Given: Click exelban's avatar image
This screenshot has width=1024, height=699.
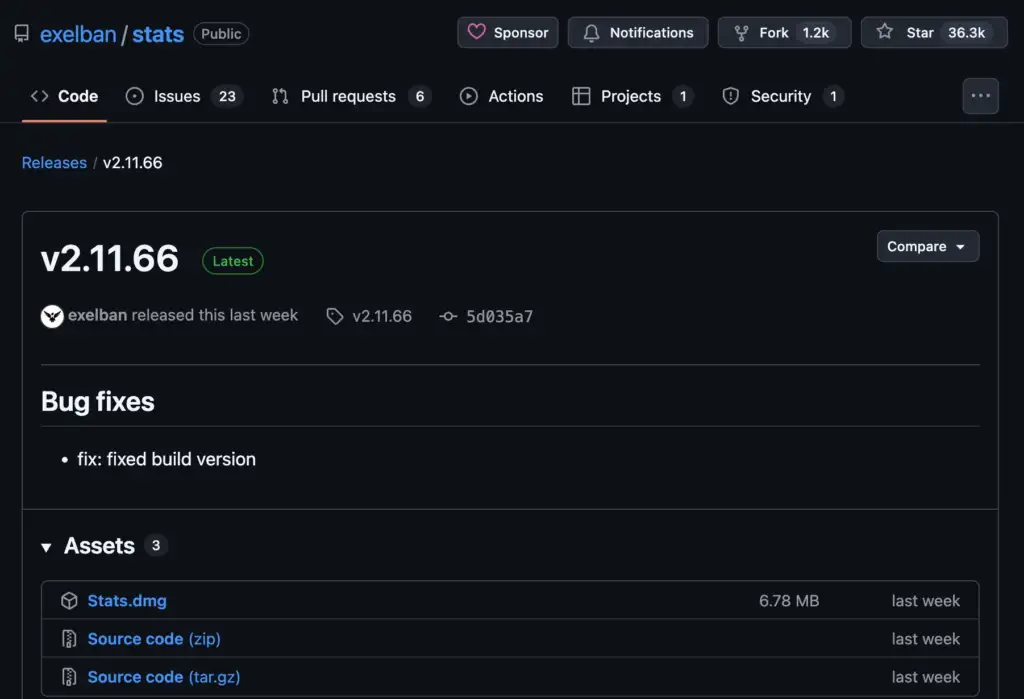Looking at the screenshot, I should coord(52,316).
